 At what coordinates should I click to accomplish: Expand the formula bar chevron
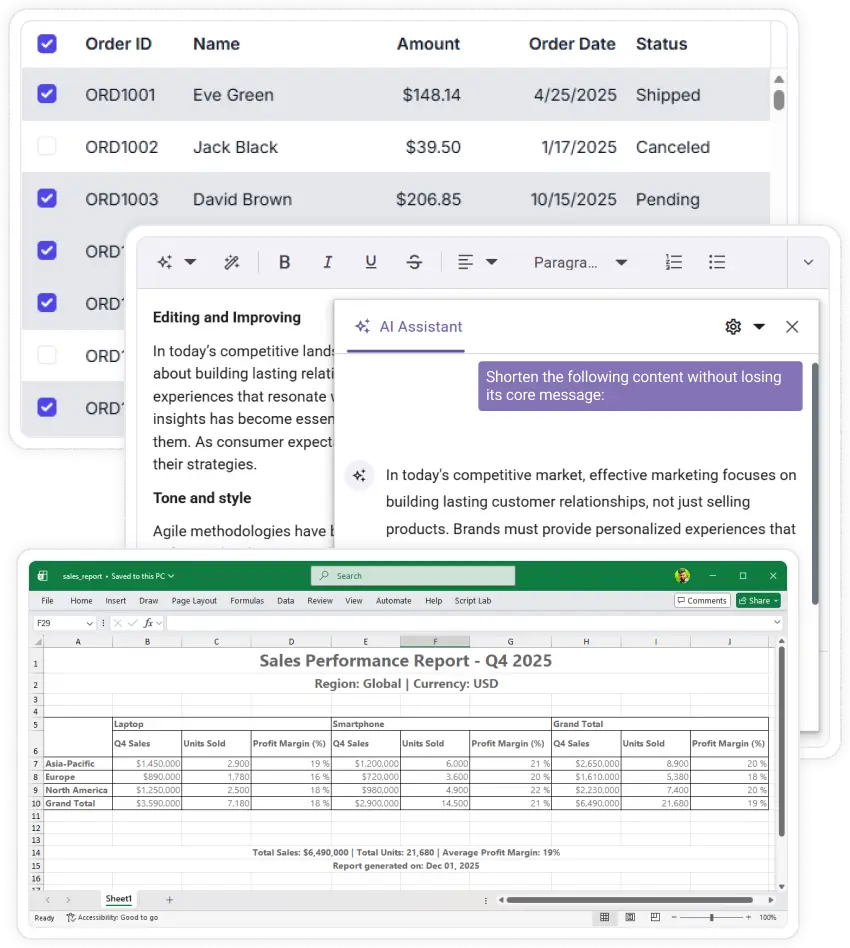(x=777, y=622)
